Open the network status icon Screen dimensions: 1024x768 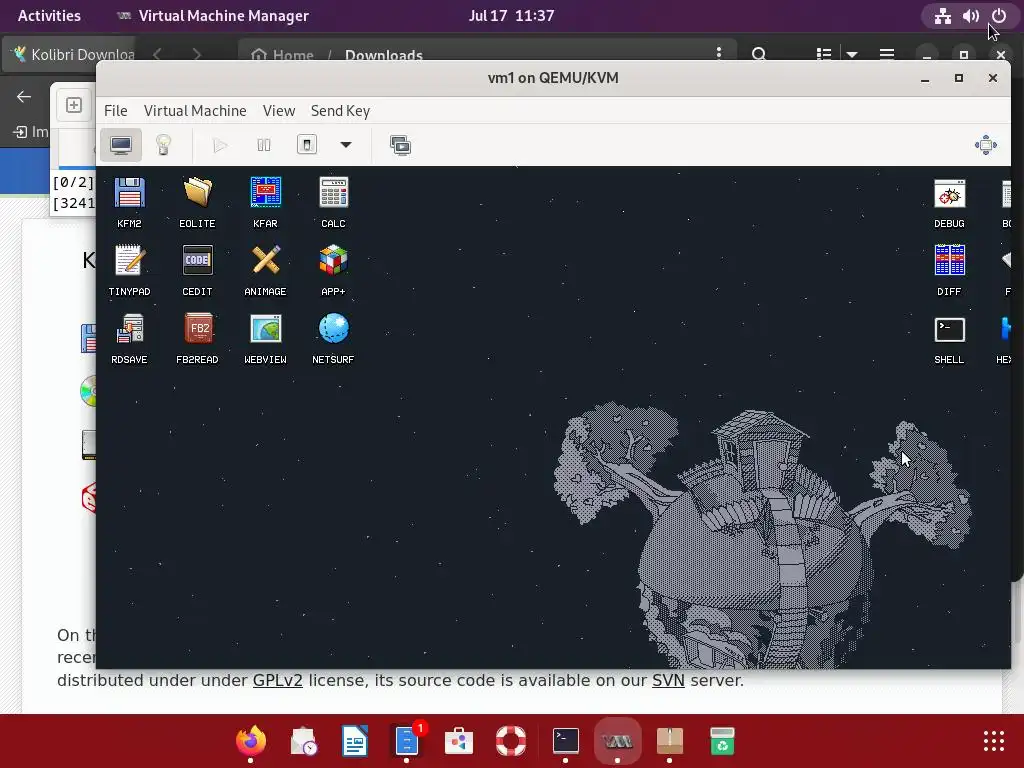[x=942, y=16]
